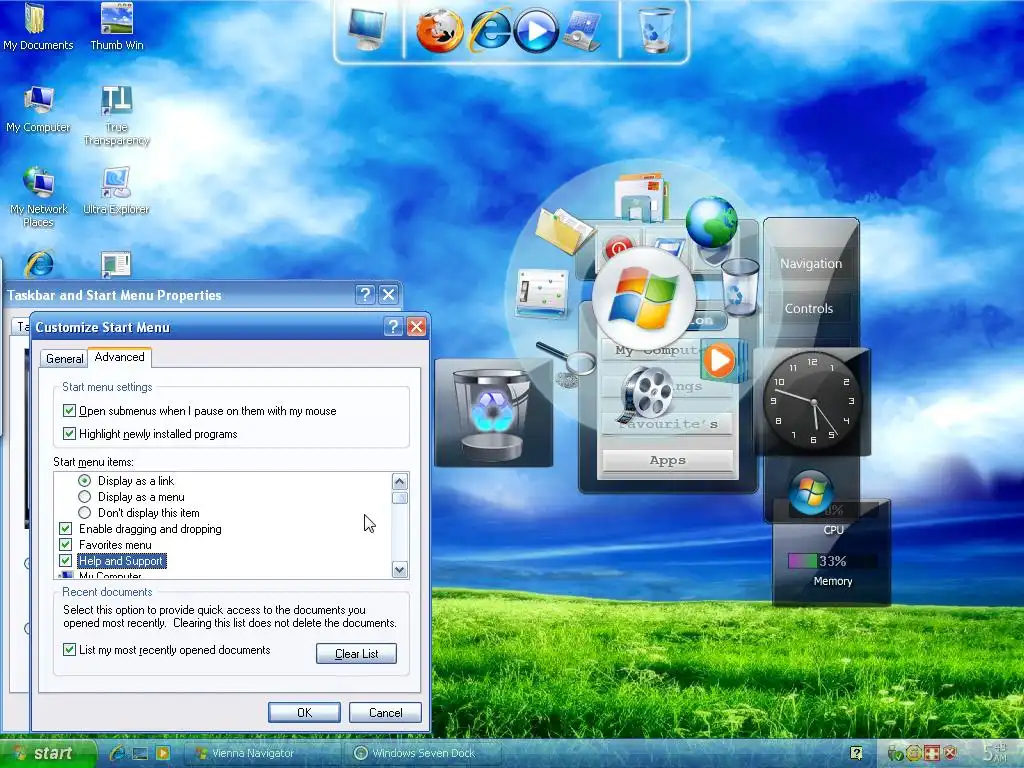This screenshot has width=1024, height=768.
Task: Select the Display as a link option
Action: click(x=84, y=481)
